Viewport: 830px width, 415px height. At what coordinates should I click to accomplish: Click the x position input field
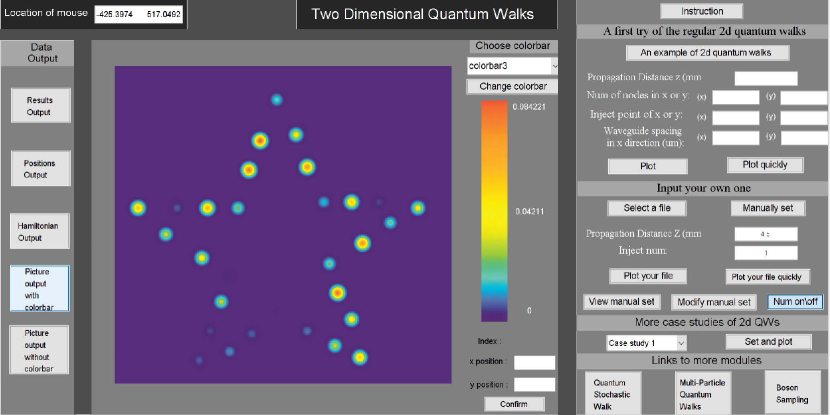[534, 362]
